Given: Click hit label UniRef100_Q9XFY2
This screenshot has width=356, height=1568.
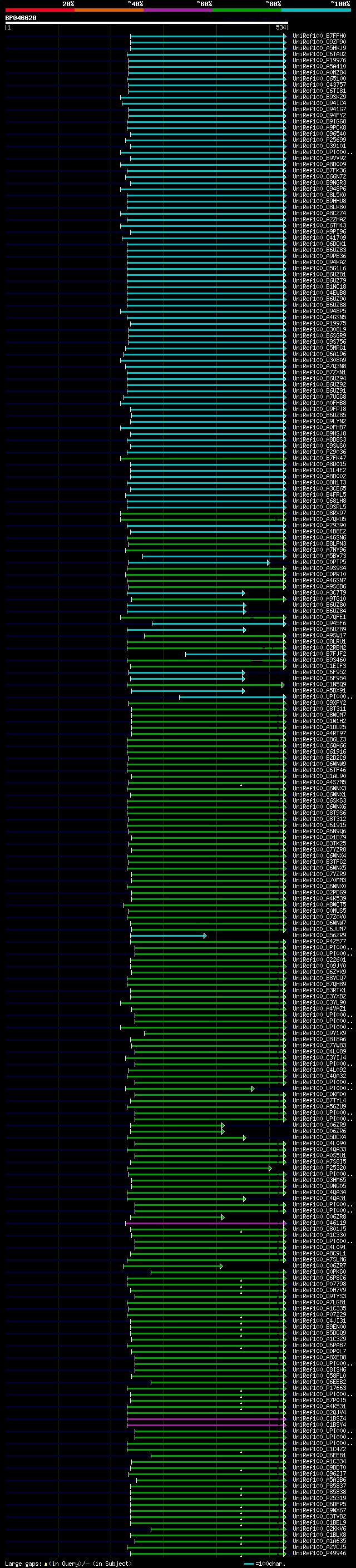Looking at the screenshot, I should point(319,703).
